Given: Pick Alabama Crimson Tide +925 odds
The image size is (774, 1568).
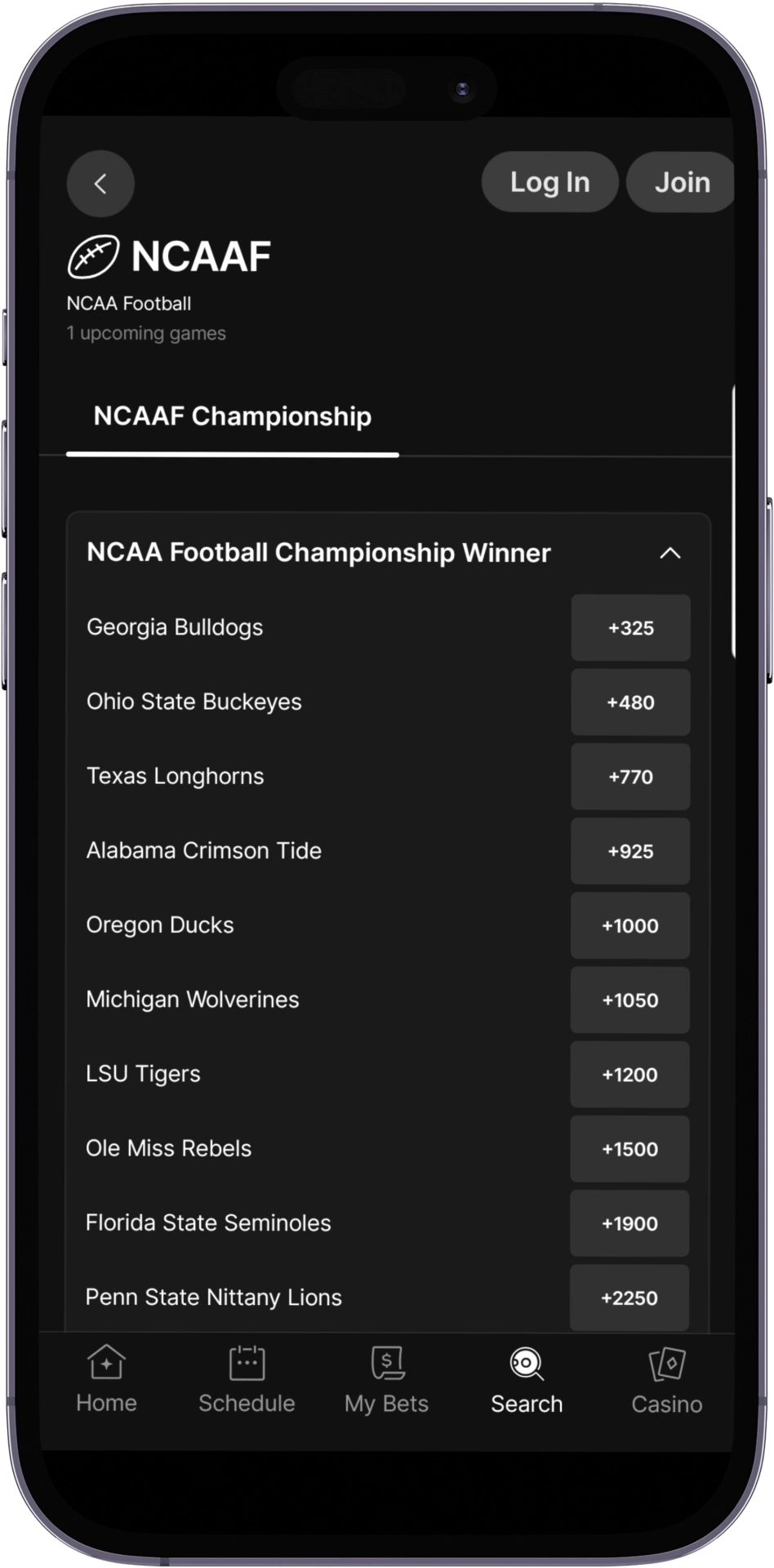Looking at the screenshot, I should pos(630,851).
